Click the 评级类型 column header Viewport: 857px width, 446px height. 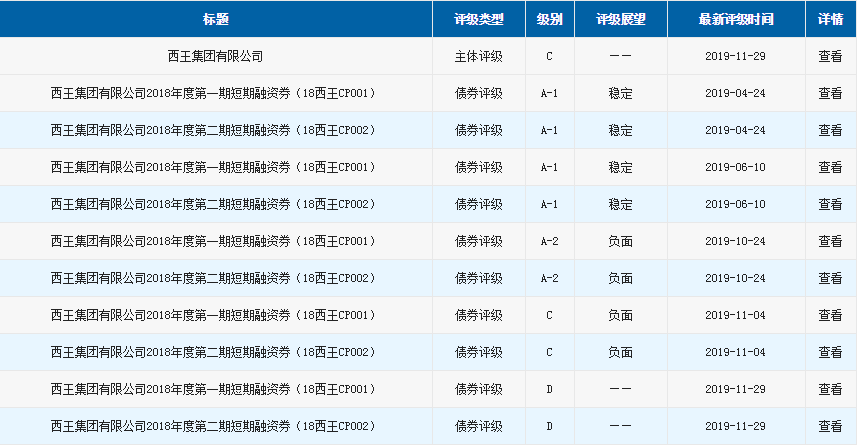(x=479, y=19)
